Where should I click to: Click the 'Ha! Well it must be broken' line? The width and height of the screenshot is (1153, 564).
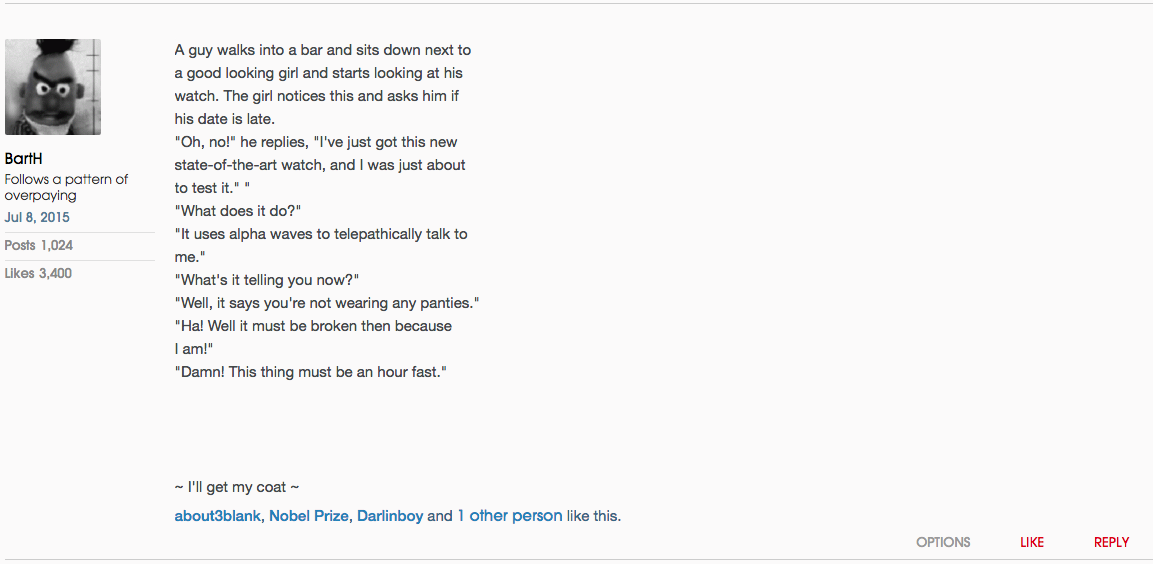[313, 326]
